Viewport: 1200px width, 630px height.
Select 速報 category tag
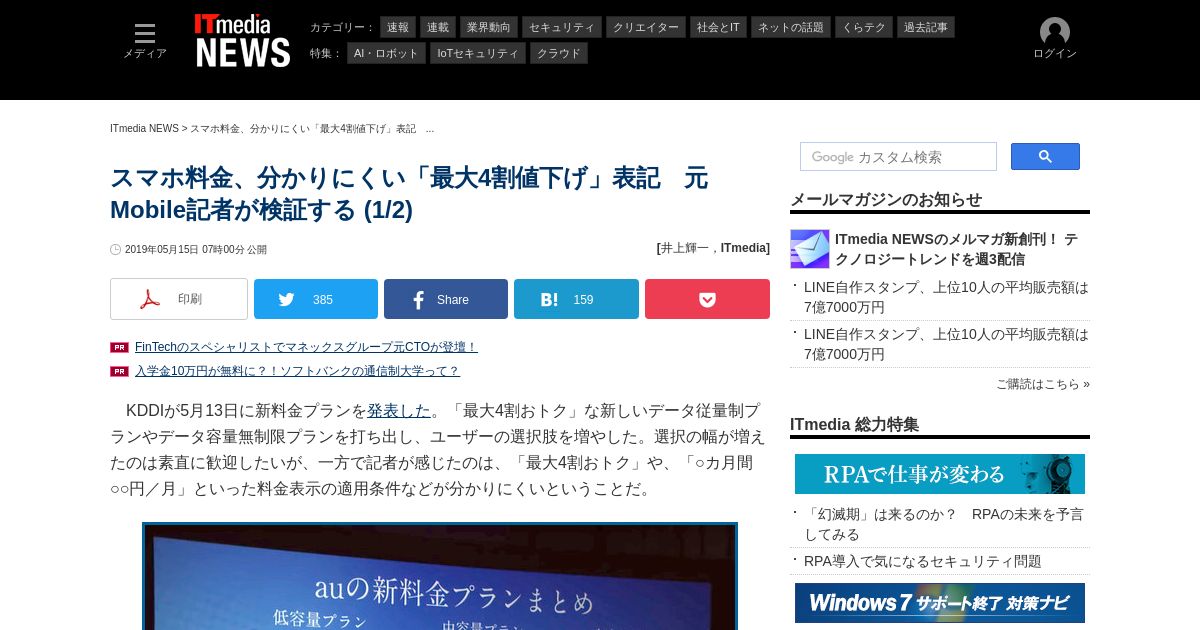(x=398, y=27)
